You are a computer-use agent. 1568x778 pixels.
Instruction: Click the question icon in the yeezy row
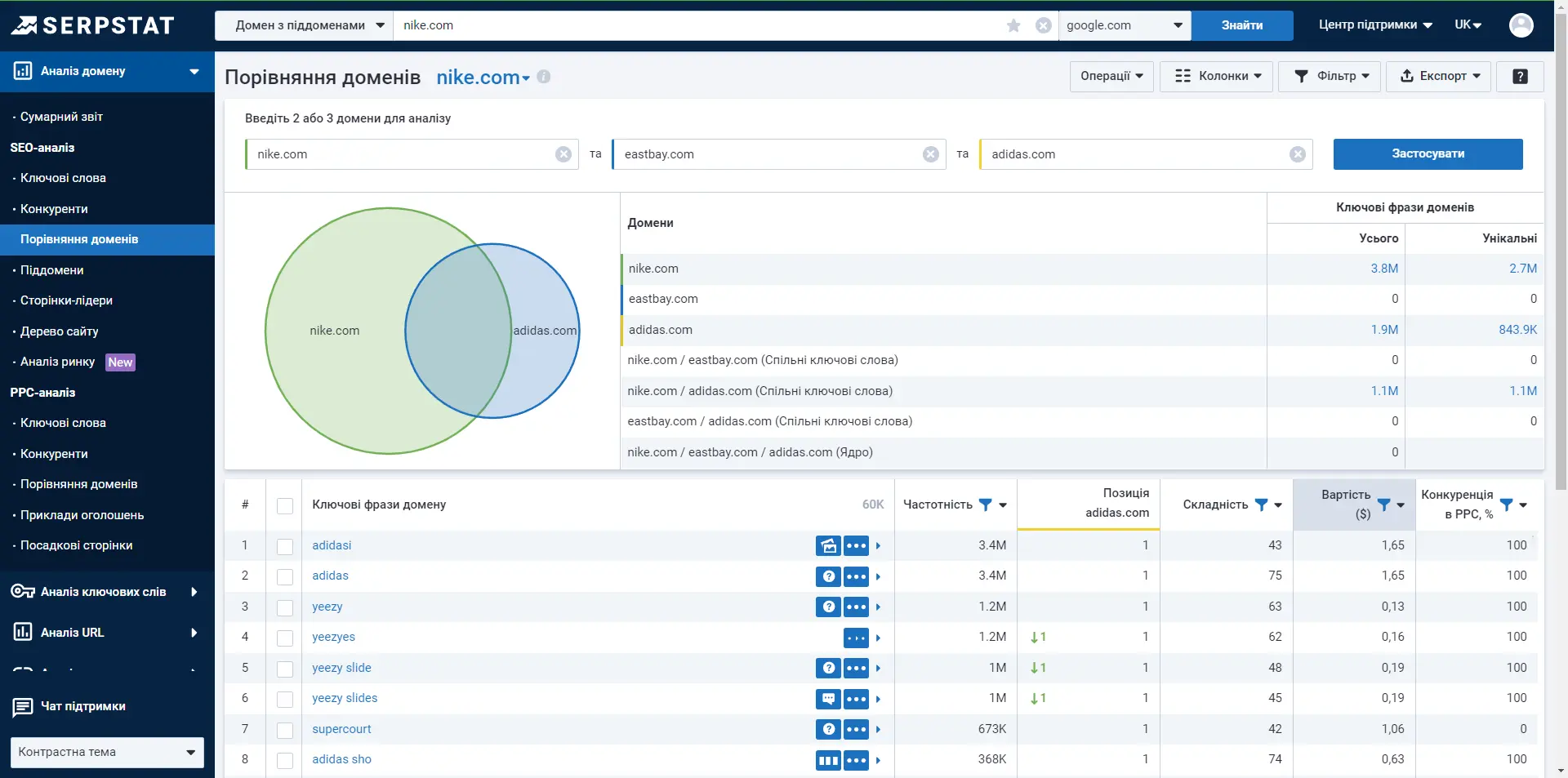point(828,607)
